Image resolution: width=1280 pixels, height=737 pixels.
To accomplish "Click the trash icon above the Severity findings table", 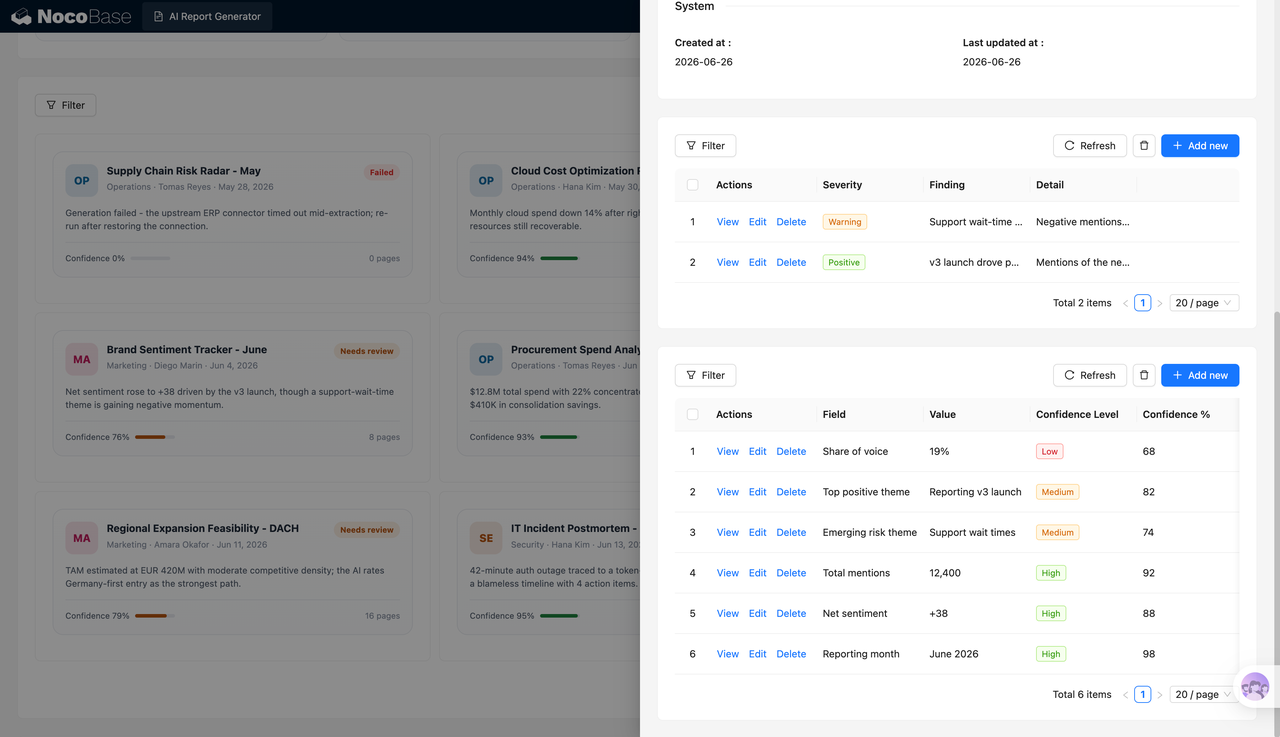I will 1144,146.
